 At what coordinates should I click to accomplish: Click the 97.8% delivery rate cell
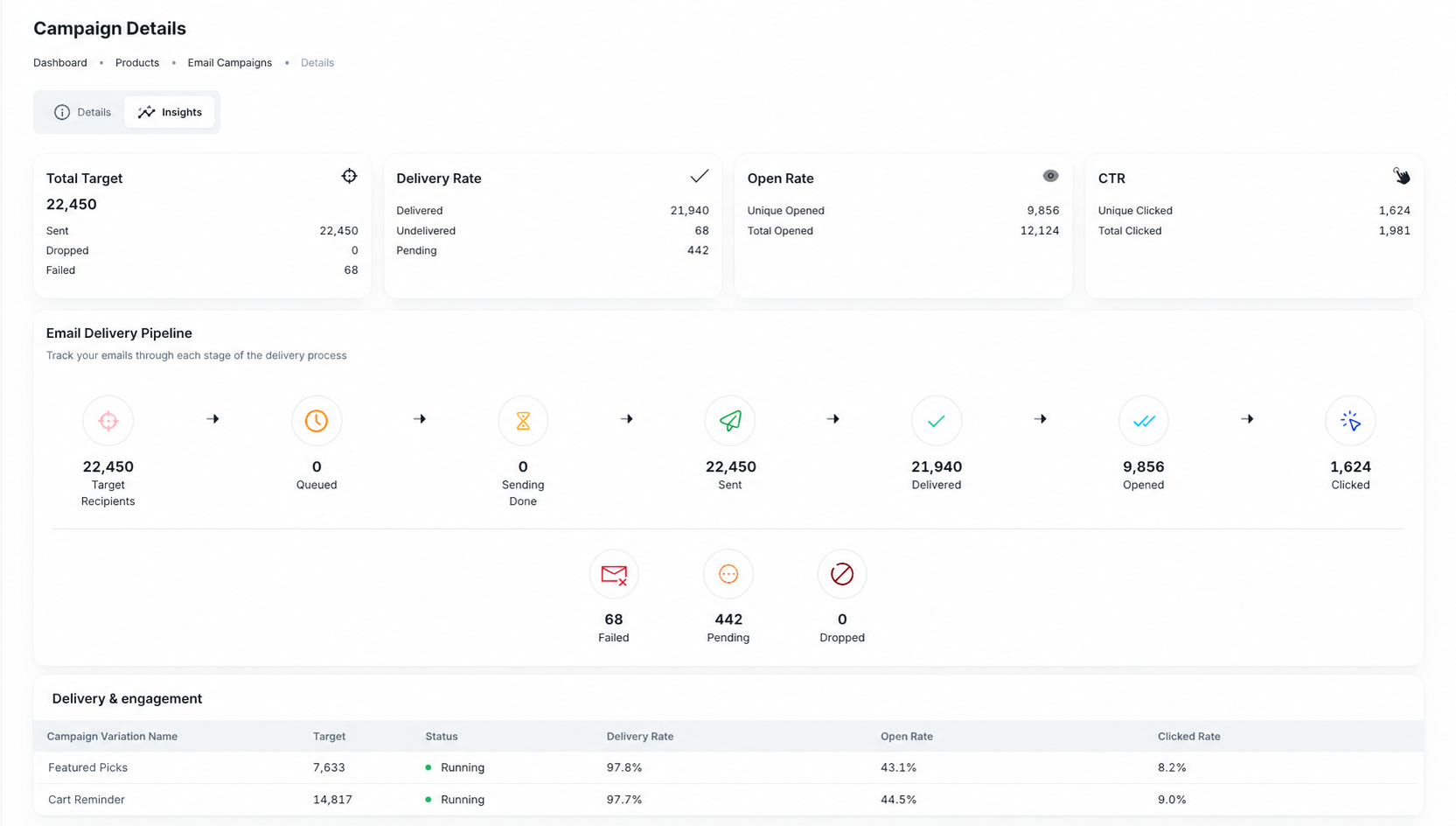click(x=624, y=767)
